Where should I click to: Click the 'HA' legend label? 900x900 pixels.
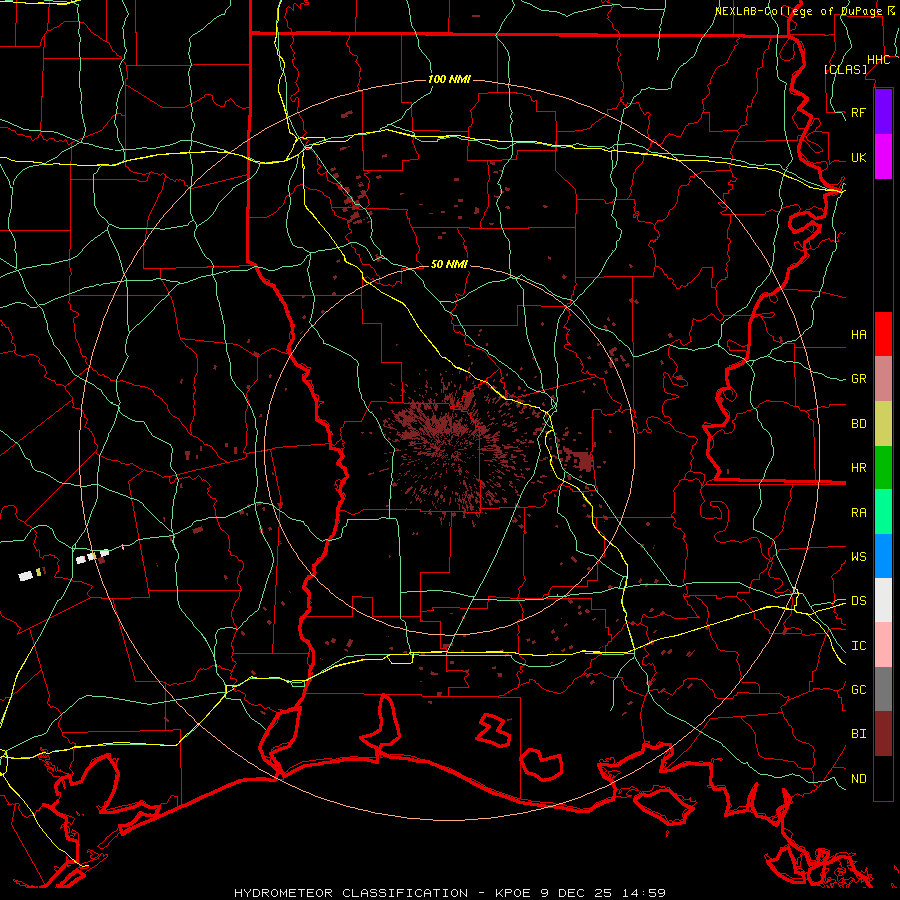pos(858,335)
